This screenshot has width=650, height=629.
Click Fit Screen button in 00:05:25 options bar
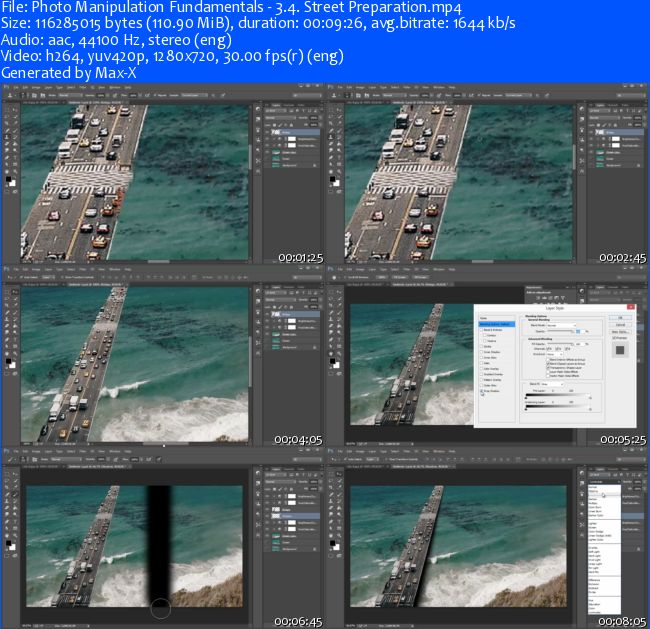point(400,277)
